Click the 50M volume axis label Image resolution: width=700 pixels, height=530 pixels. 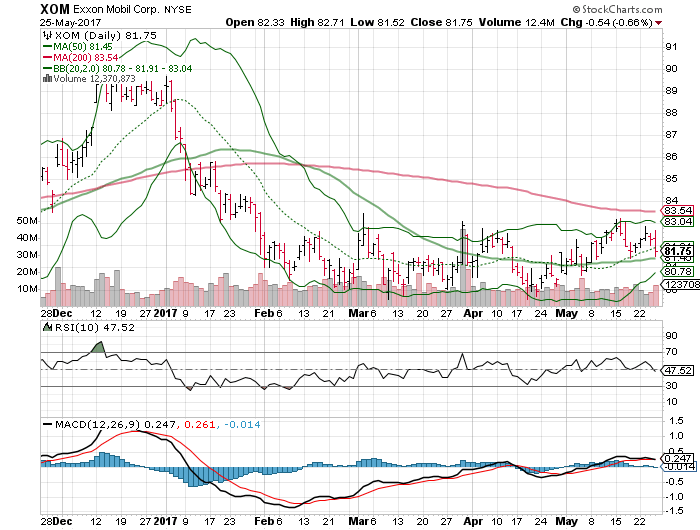27,221
